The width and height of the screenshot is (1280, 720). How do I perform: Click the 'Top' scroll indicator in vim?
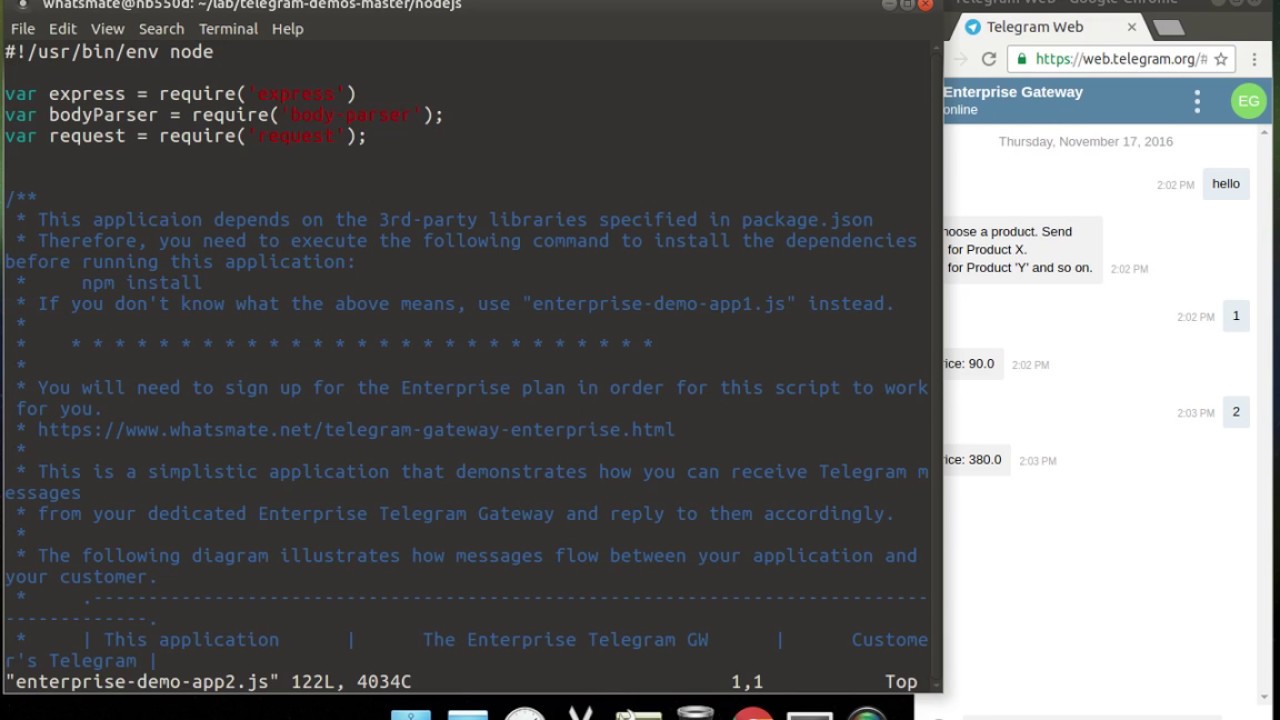(x=901, y=682)
